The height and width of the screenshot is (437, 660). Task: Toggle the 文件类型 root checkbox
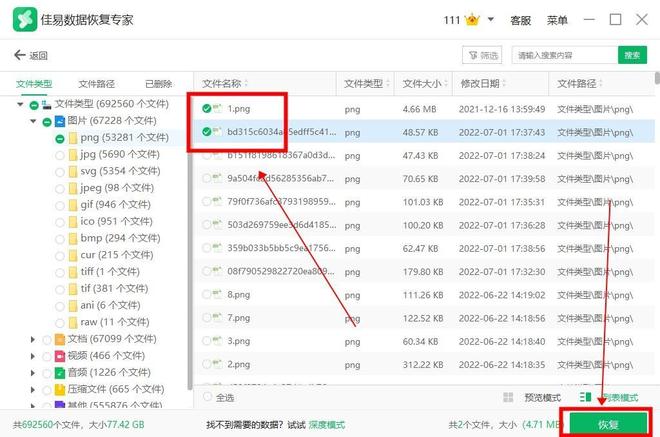point(34,105)
